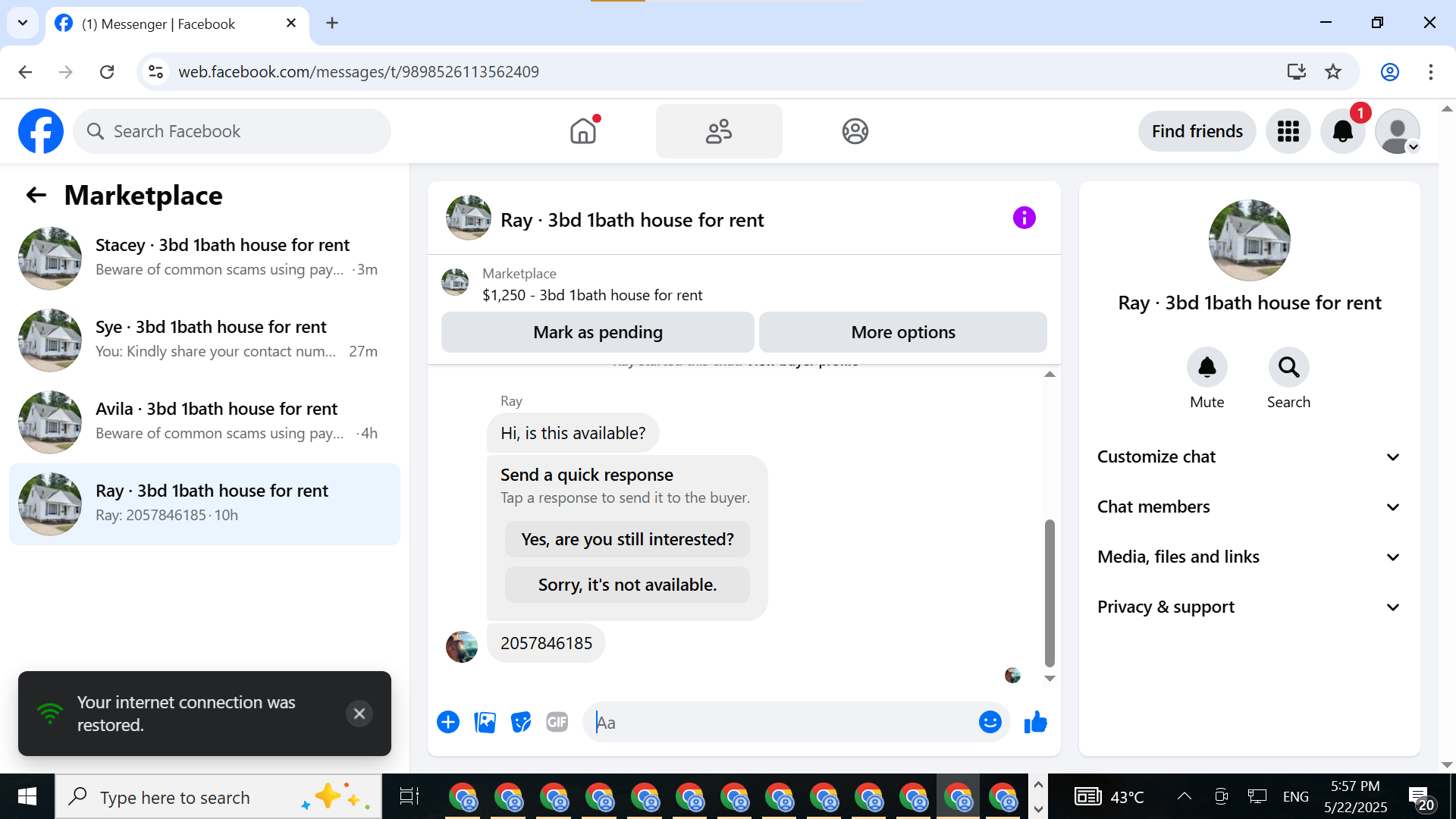Screen dimensions: 1456x819
Task: Open the Friends tab icon
Action: pos(719,131)
